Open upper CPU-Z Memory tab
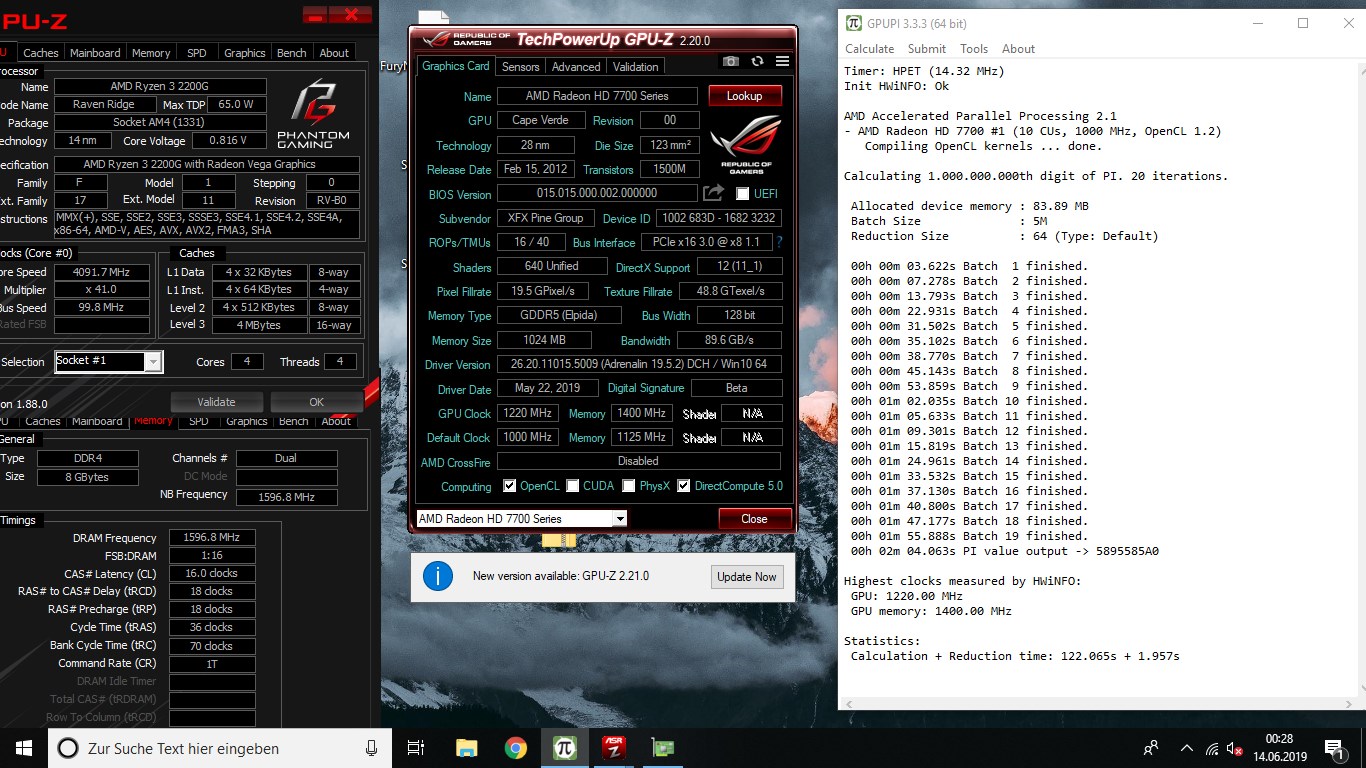 coord(151,53)
